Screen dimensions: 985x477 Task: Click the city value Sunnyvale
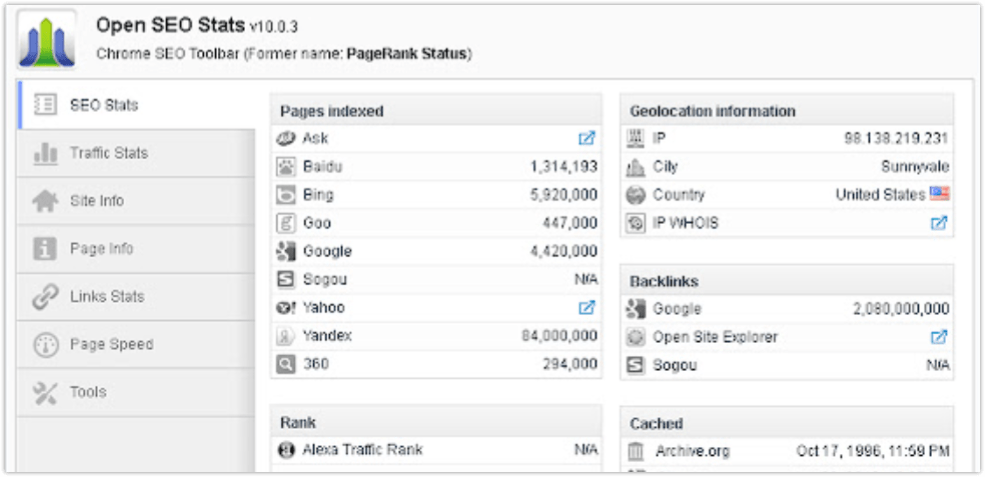[x=915, y=167]
